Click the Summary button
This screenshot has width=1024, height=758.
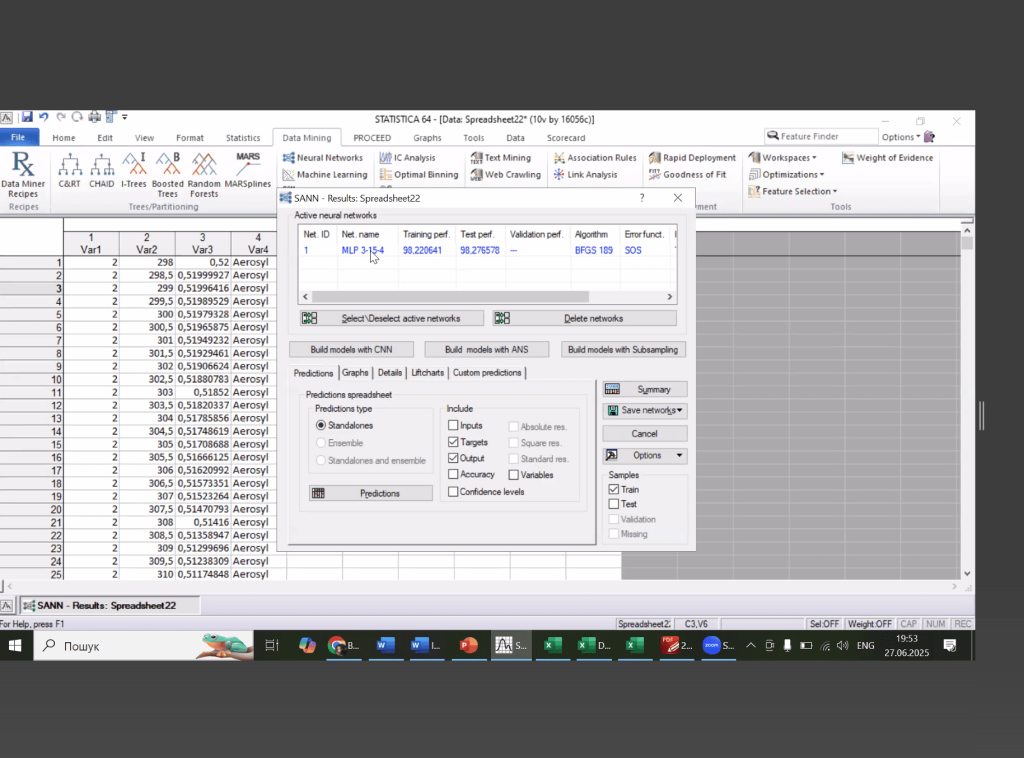(x=645, y=390)
